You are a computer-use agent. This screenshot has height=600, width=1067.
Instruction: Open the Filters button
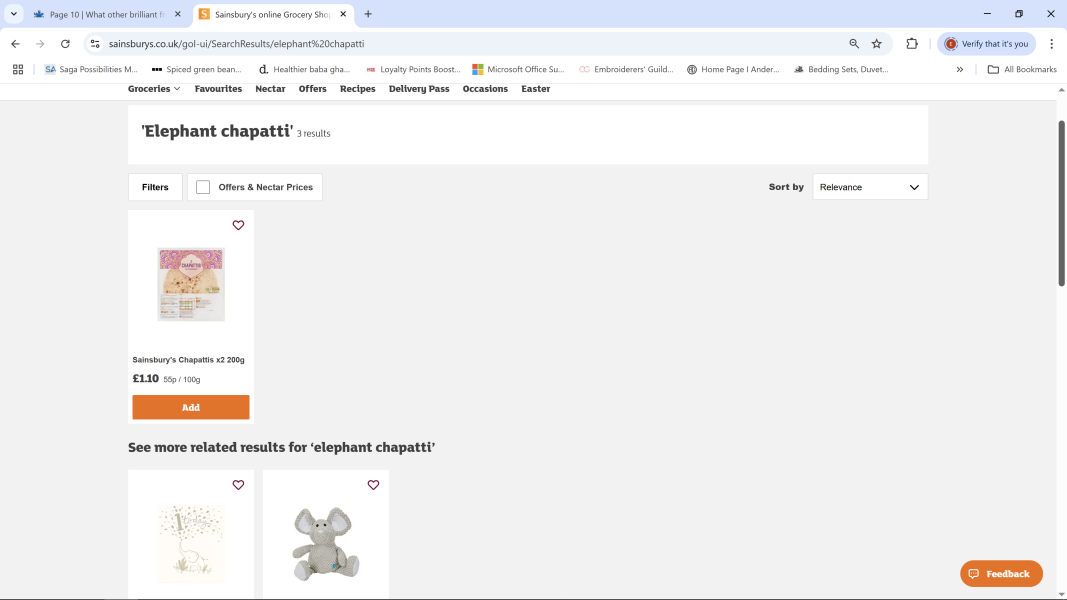[155, 187]
